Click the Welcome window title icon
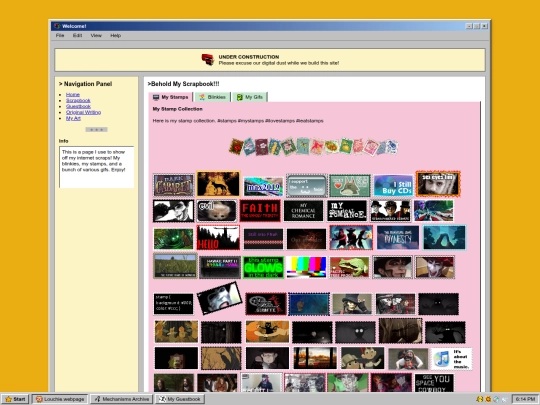 coord(57,26)
